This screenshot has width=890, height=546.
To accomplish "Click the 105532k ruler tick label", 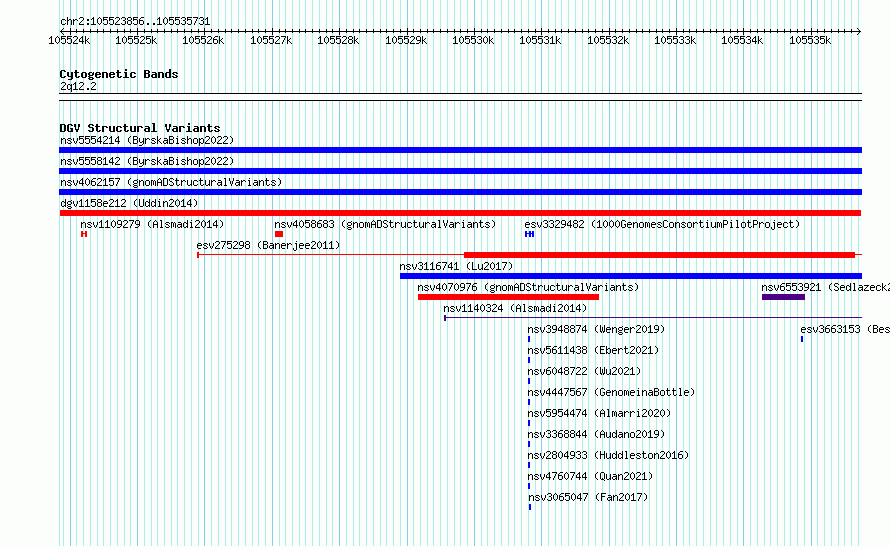I will [x=607, y=40].
